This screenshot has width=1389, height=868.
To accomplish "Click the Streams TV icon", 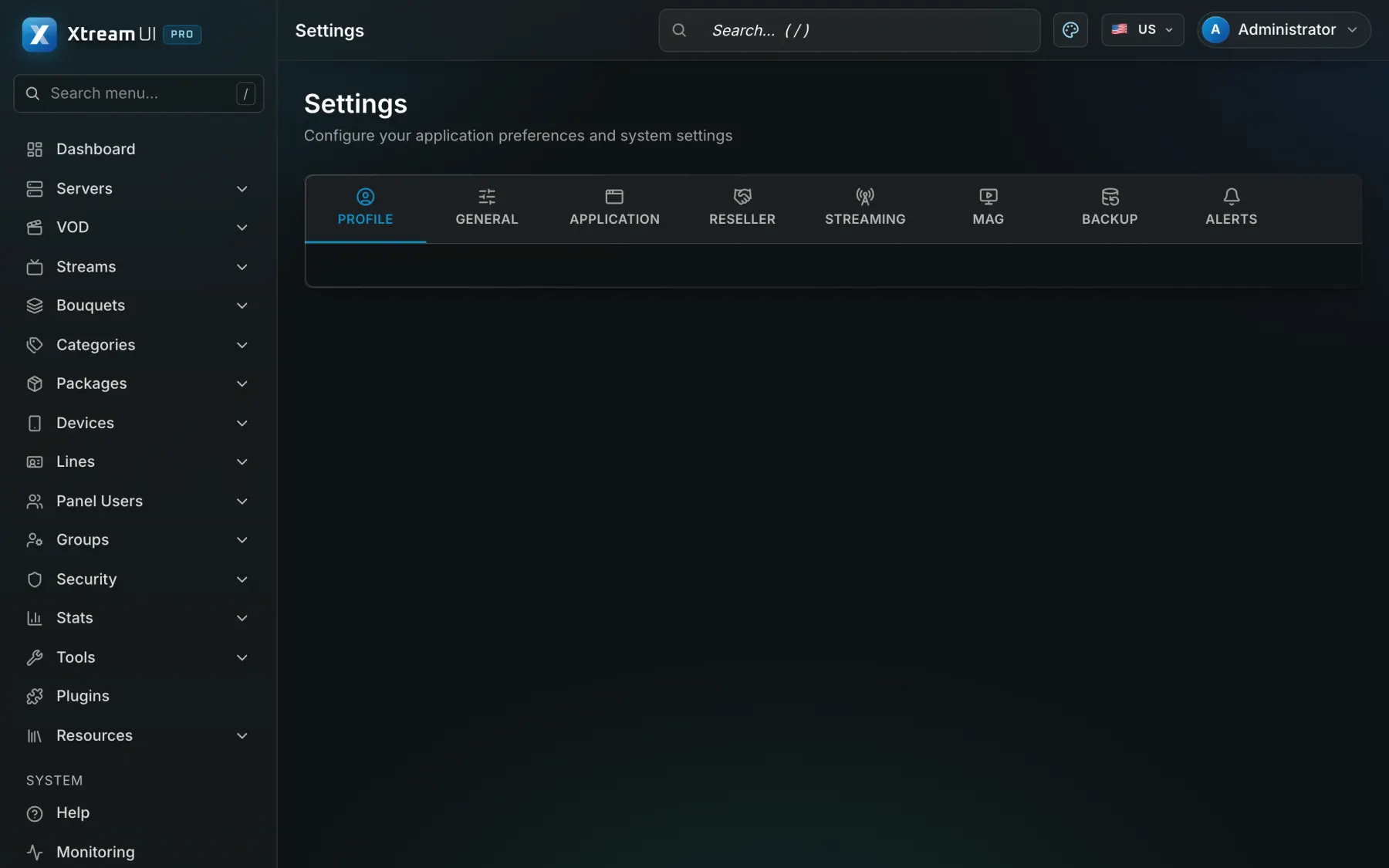I will (x=35, y=267).
